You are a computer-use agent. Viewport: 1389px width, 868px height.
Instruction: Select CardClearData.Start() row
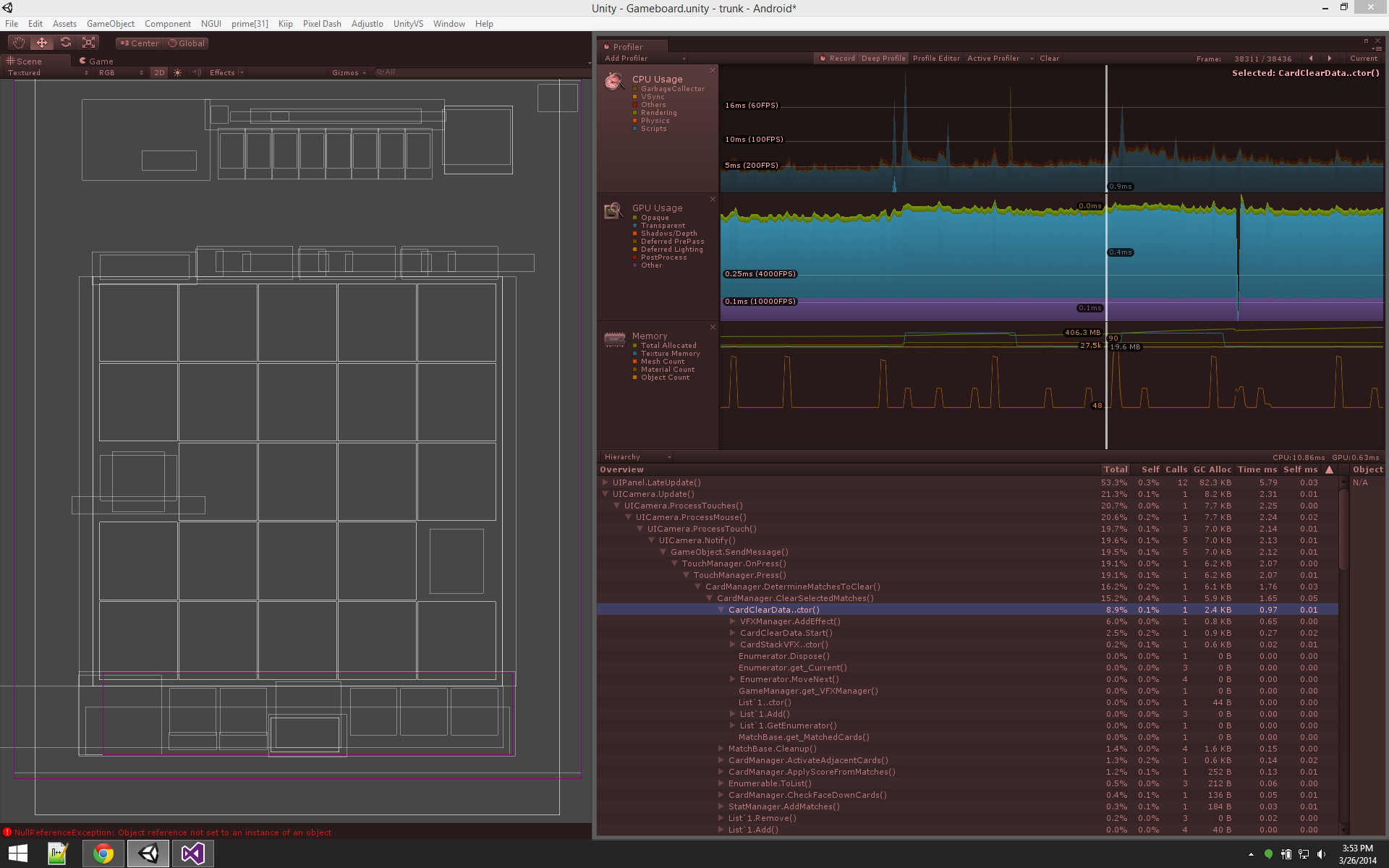click(x=967, y=633)
